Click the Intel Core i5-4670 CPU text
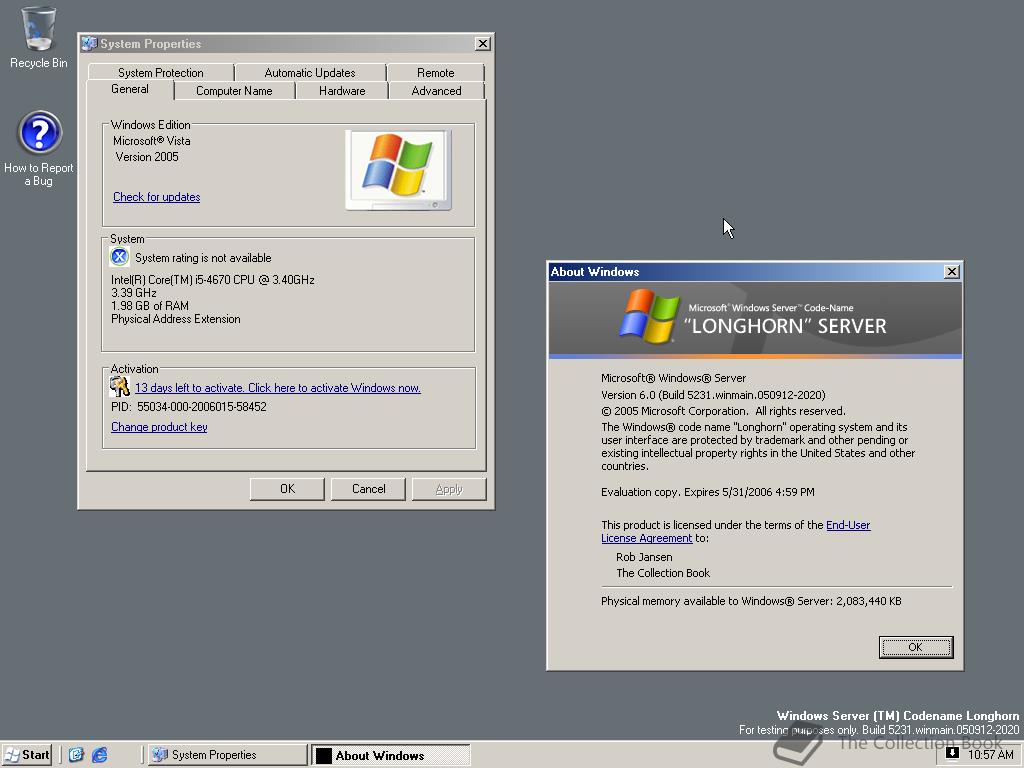Image resolution: width=1024 pixels, height=768 pixels. tap(213, 280)
